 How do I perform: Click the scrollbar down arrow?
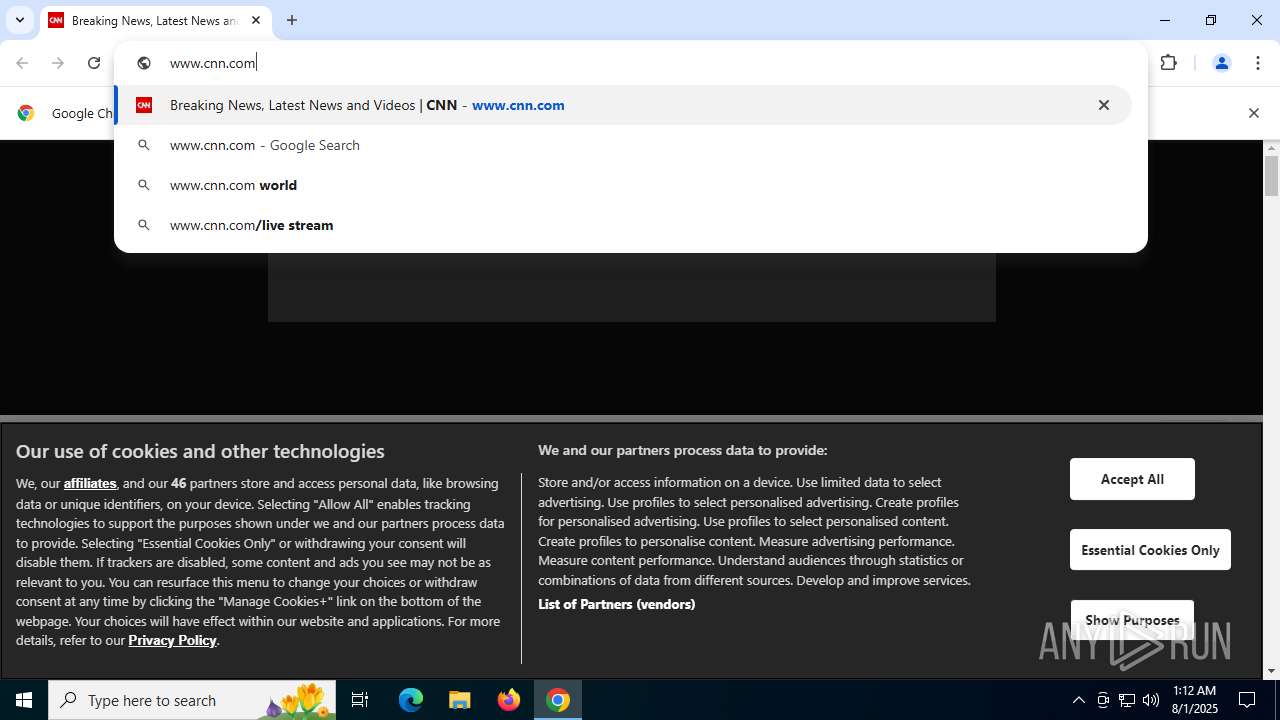click(1271, 671)
